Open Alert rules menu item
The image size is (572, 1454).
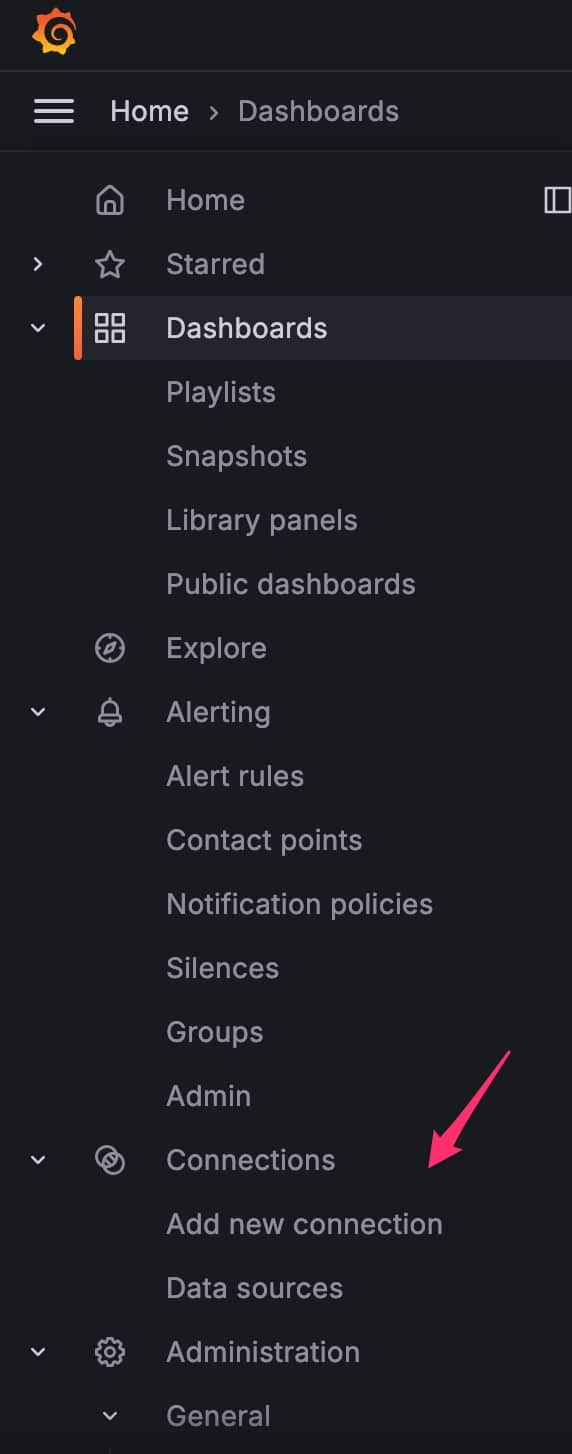coord(235,776)
